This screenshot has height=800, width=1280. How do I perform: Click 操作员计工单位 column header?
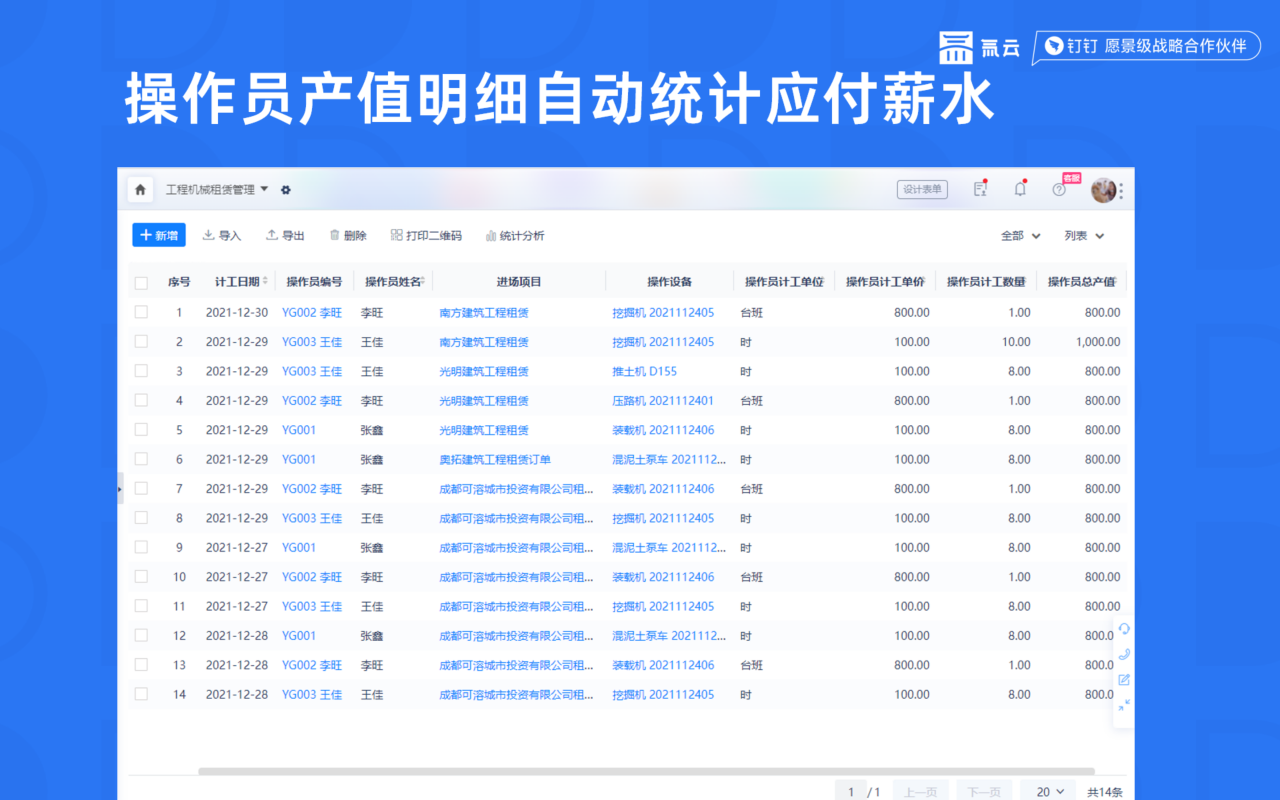pos(784,282)
